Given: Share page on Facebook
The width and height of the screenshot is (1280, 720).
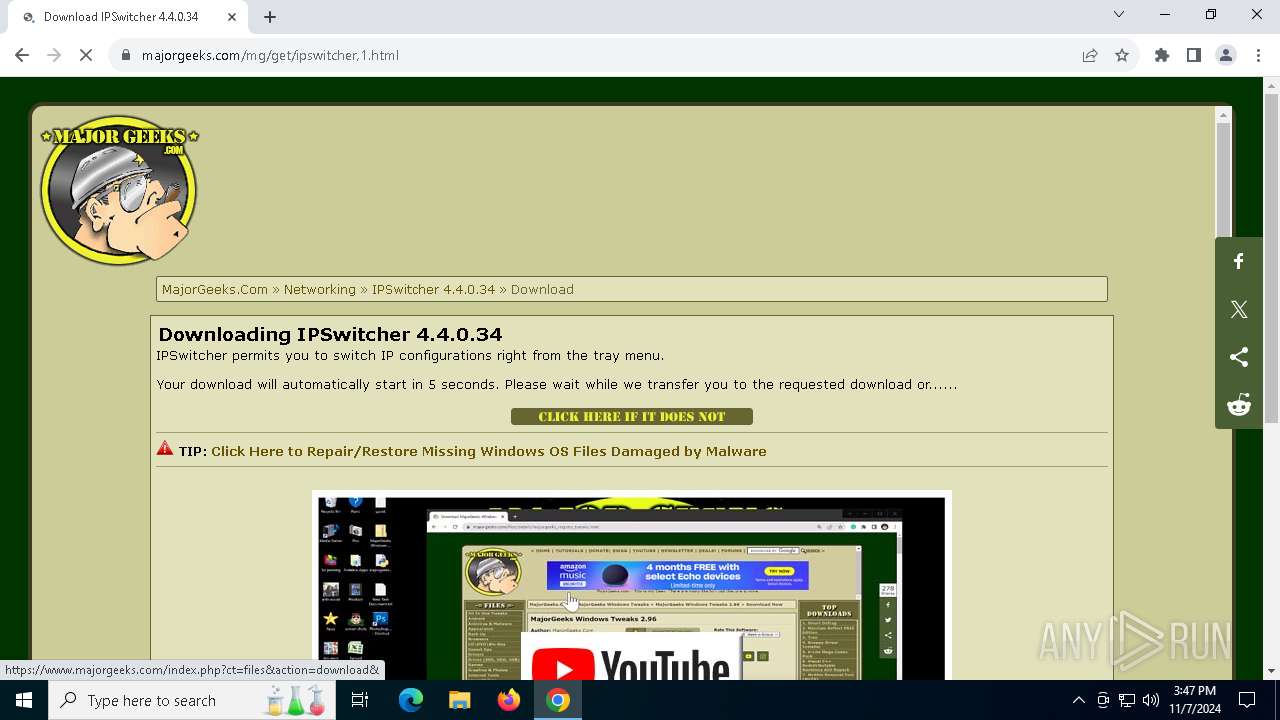Looking at the screenshot, I should coord(1239,261).
